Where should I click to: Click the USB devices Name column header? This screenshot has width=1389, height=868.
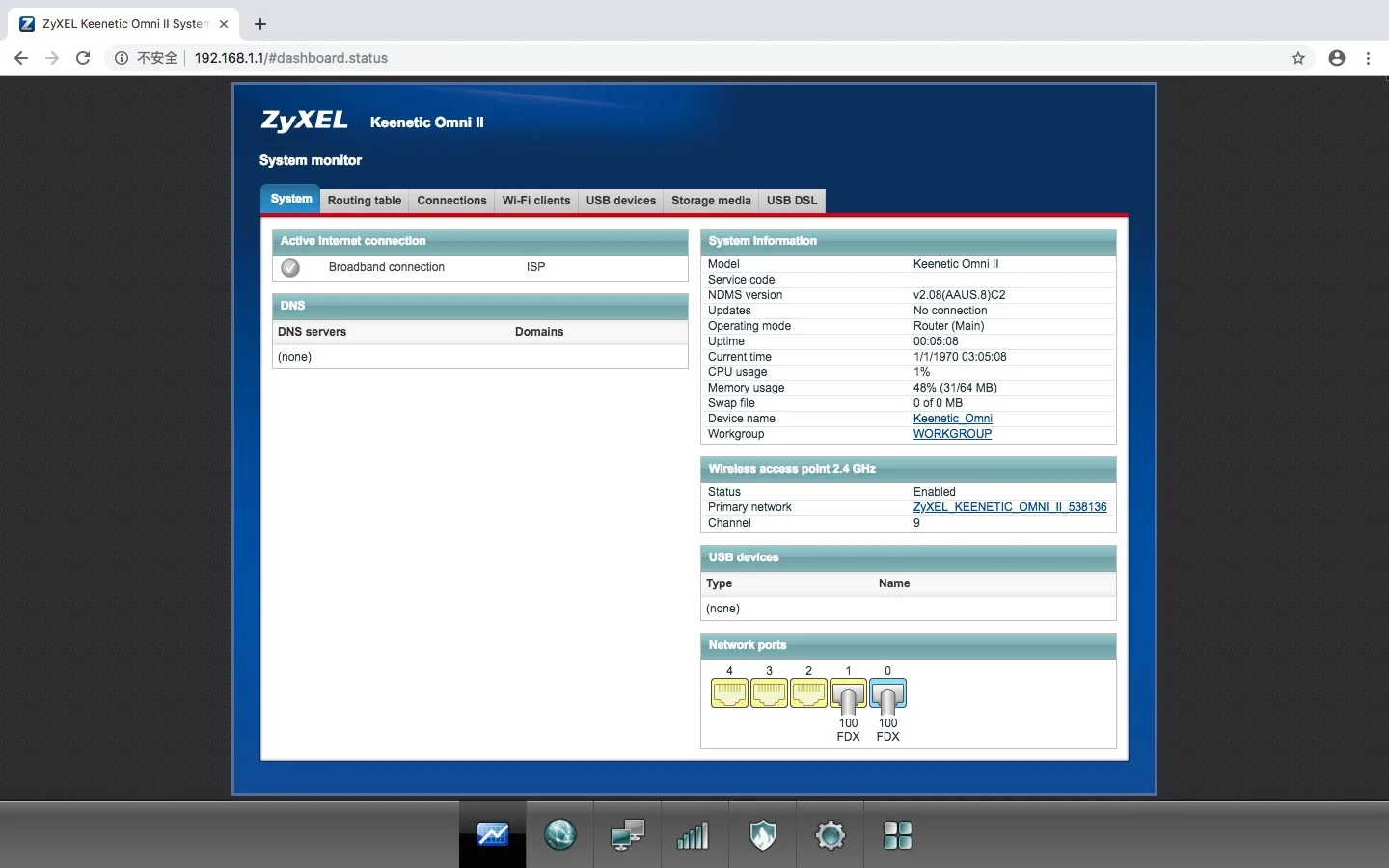(894, 583)
